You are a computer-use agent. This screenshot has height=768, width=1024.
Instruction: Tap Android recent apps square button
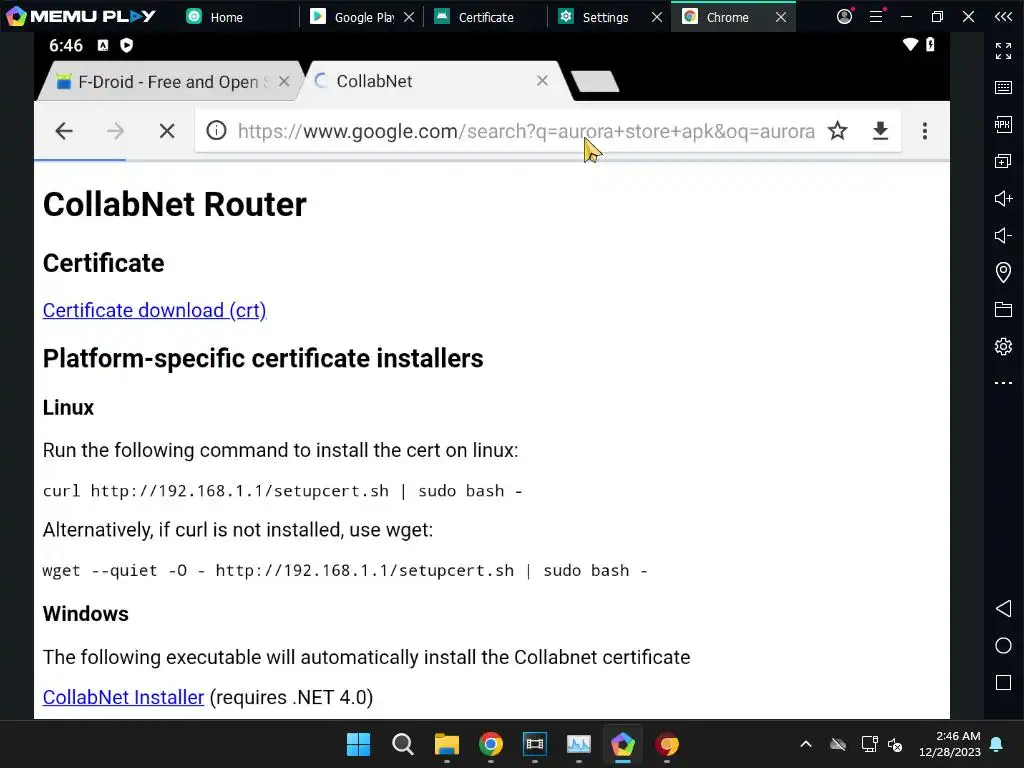point(1003,682)
